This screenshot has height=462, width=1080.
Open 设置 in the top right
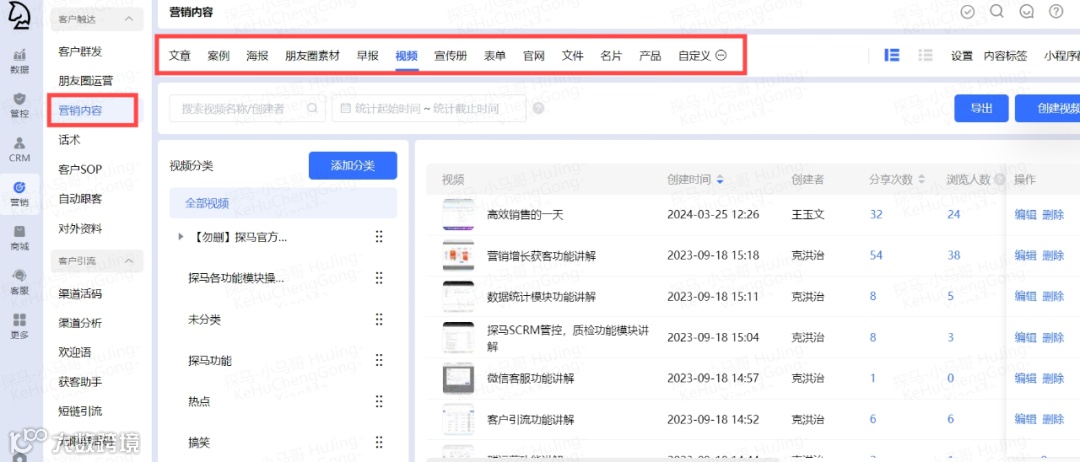(x=962, y=56)
